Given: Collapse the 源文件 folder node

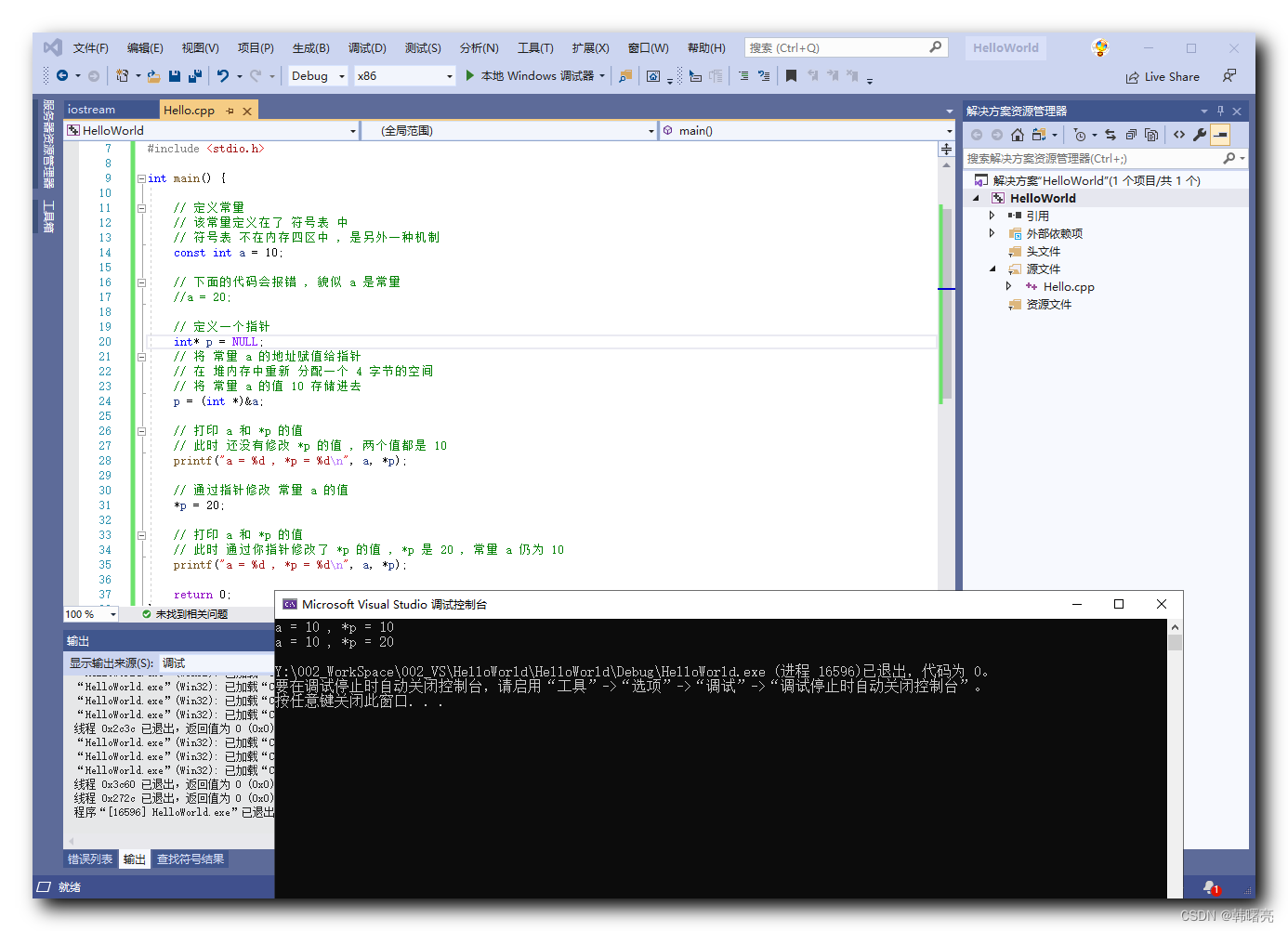Looking at the screenshot, I should pyautogui.click(x=992, y=269).
